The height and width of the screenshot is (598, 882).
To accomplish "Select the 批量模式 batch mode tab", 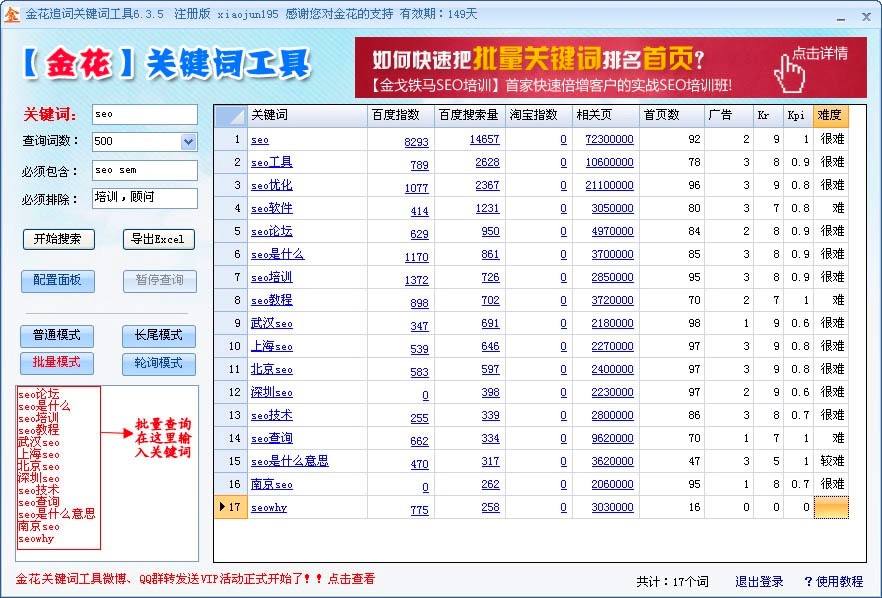I will click(x=57, y=363).
